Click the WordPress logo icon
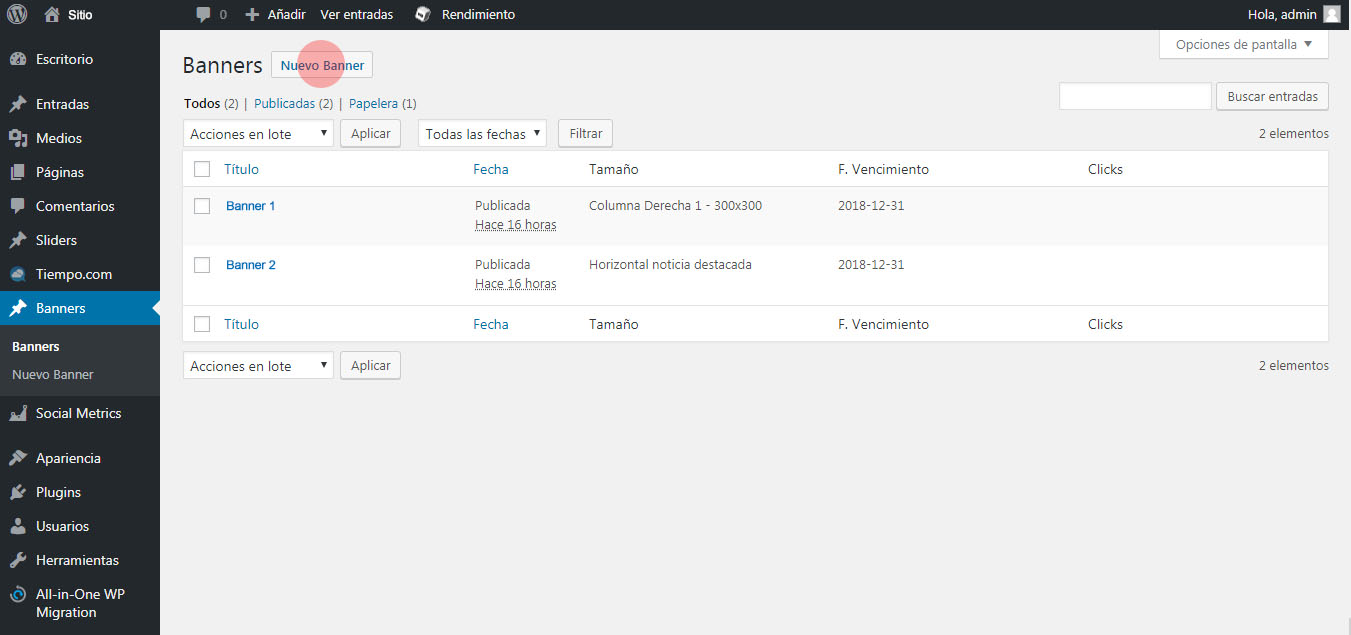 pos(17,14)
